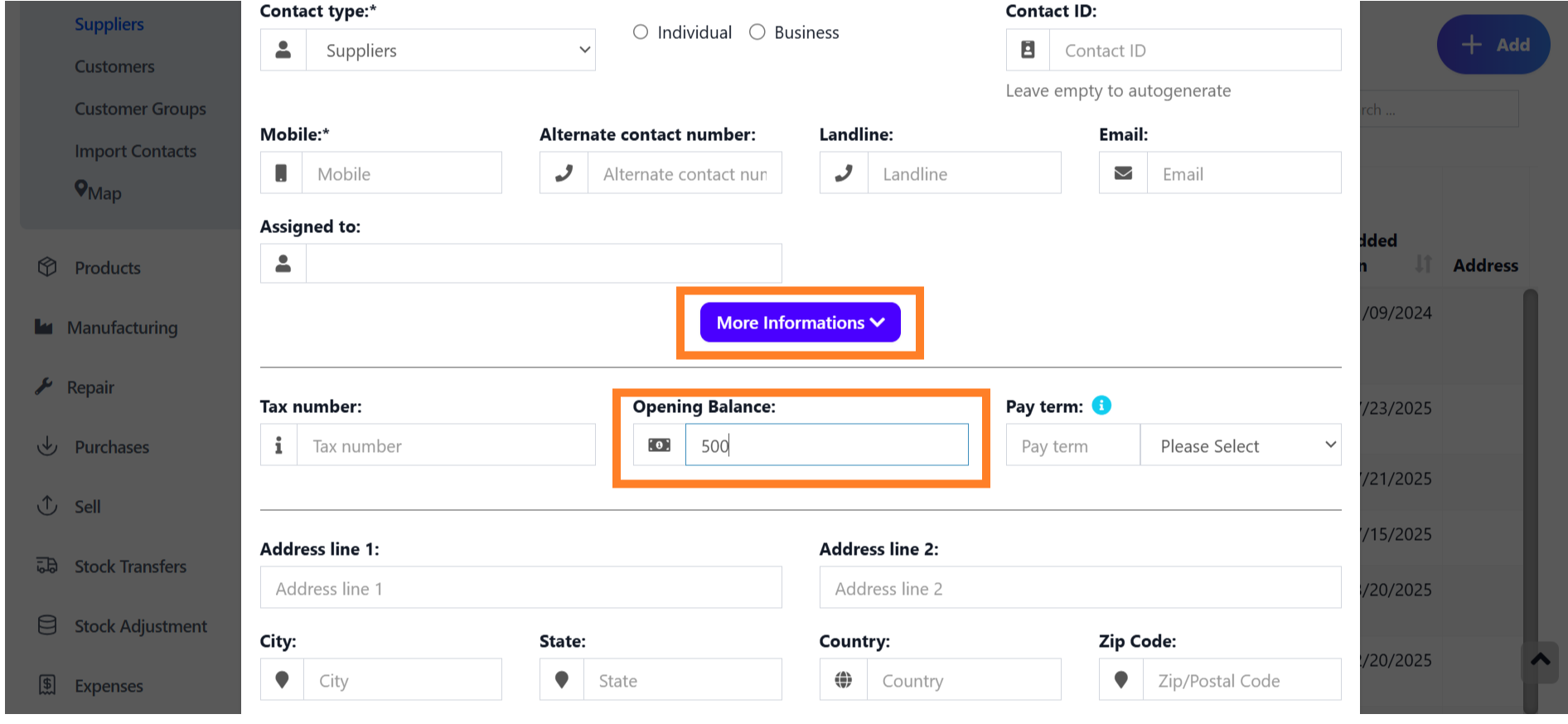Screen dimensions: 1568x724
Task: Click the Add button
Action: [1494, 45]
